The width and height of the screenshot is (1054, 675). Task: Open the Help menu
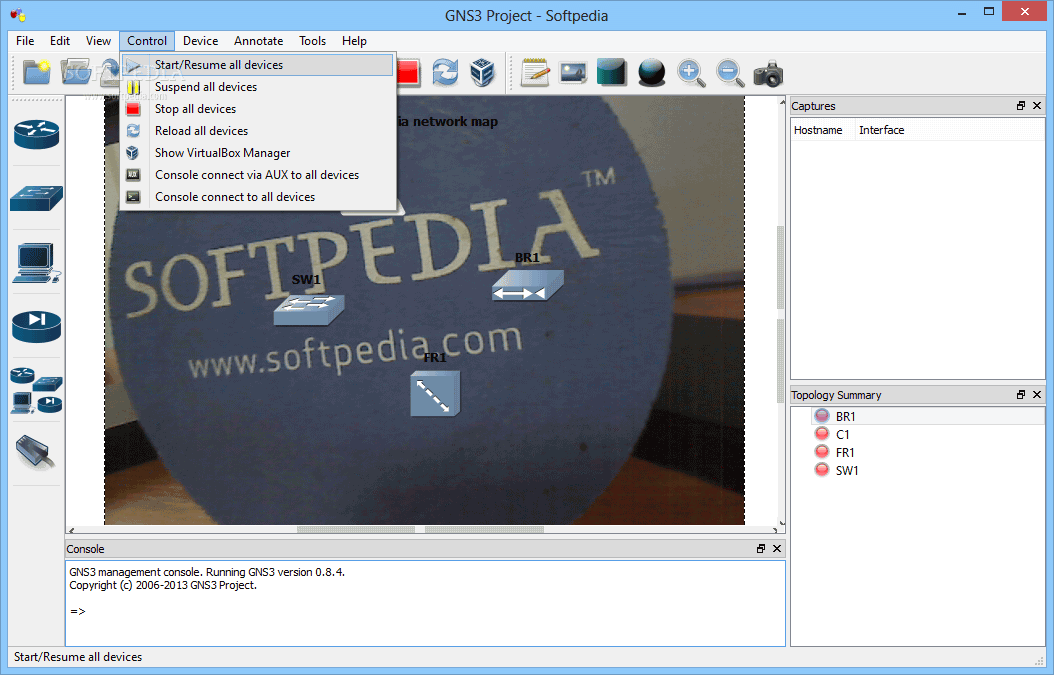354,41
